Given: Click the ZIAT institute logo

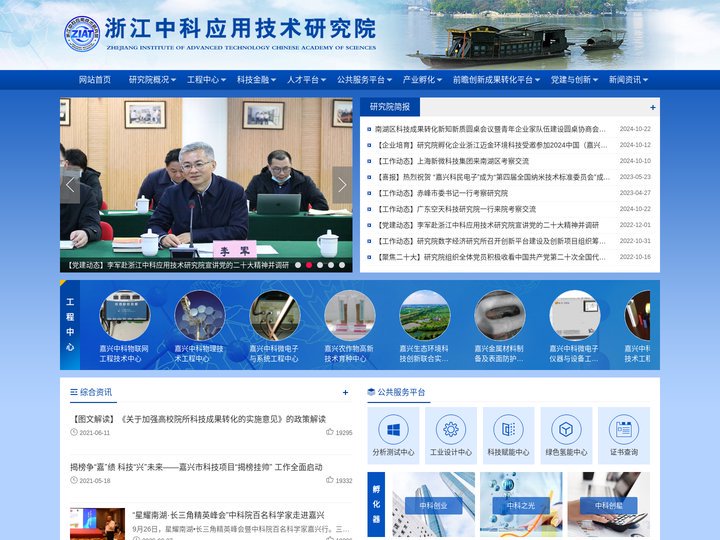Looking at the screenshot, I should 82,34.
